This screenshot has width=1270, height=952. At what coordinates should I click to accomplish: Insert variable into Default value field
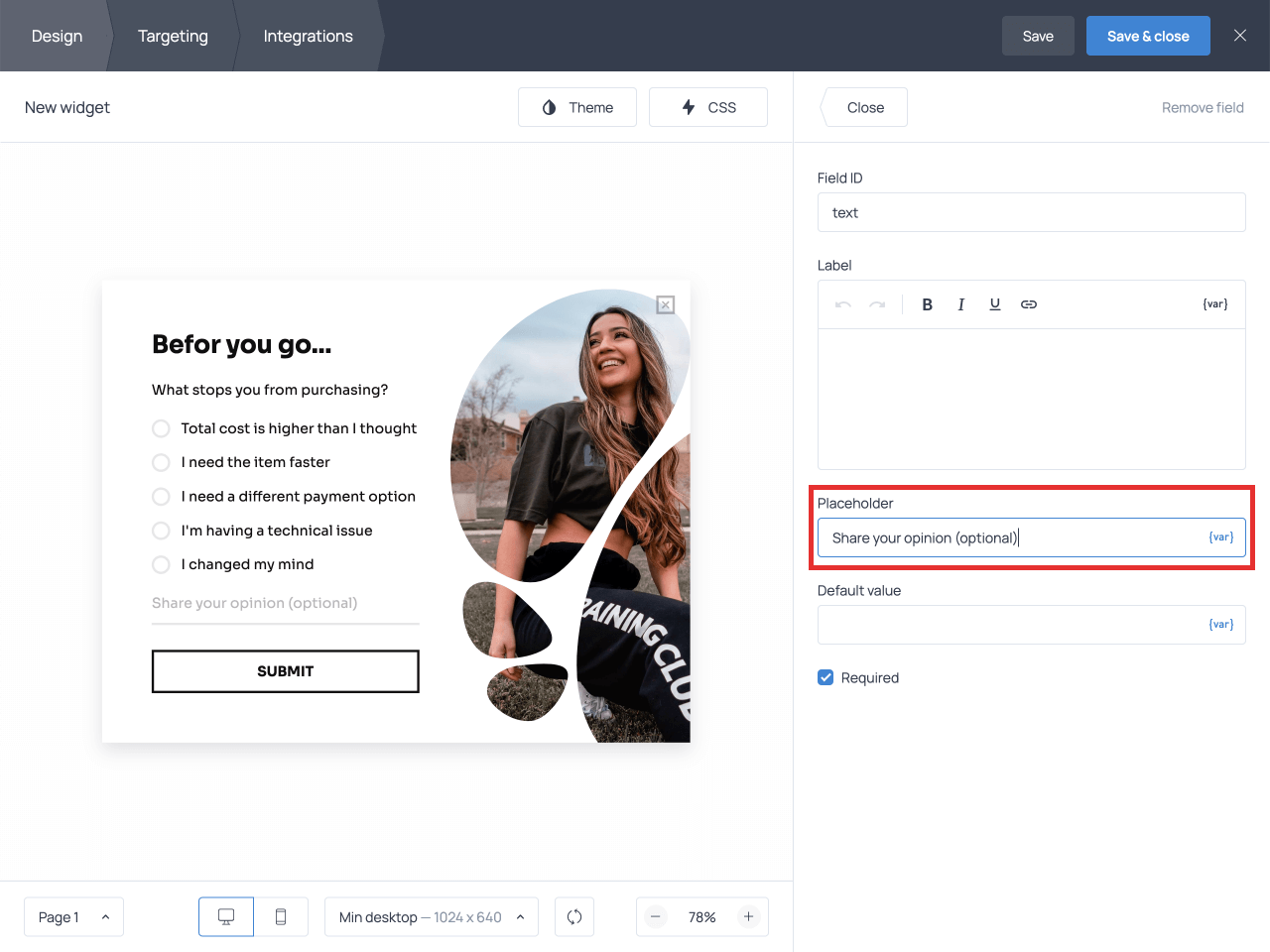click(1220, 625)
